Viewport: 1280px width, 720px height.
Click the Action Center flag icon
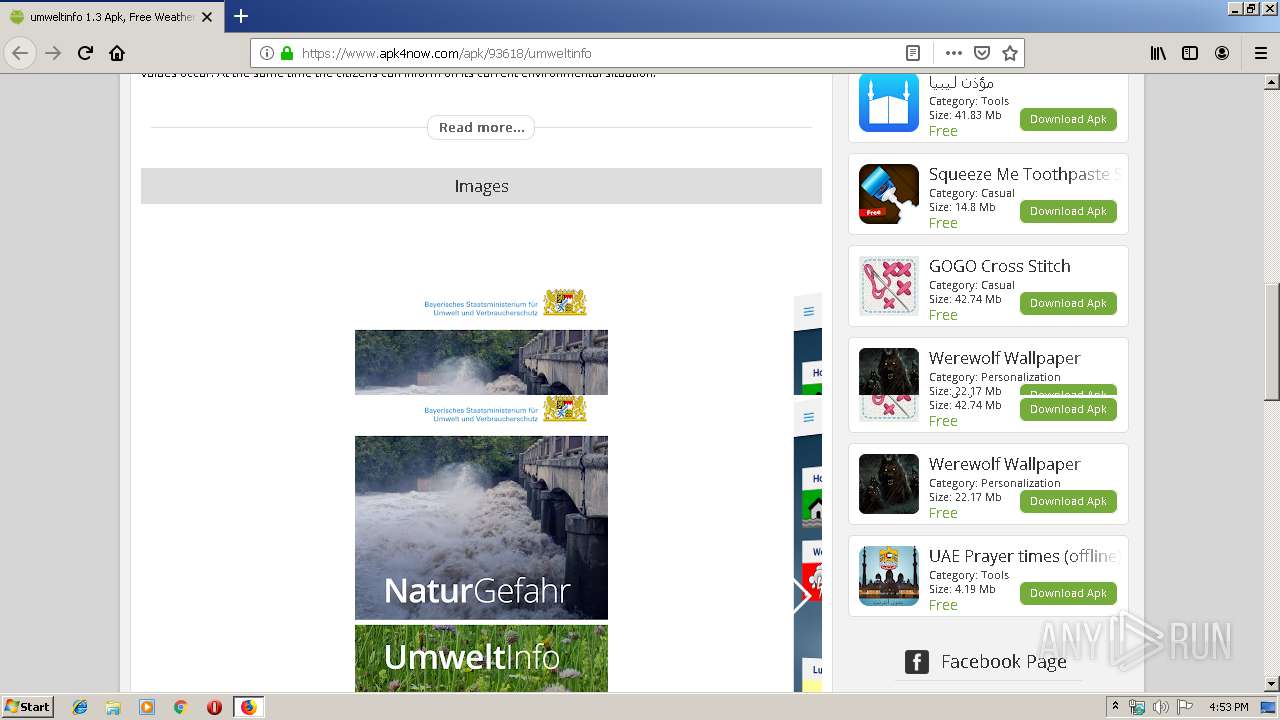[x=1184, y=707]
